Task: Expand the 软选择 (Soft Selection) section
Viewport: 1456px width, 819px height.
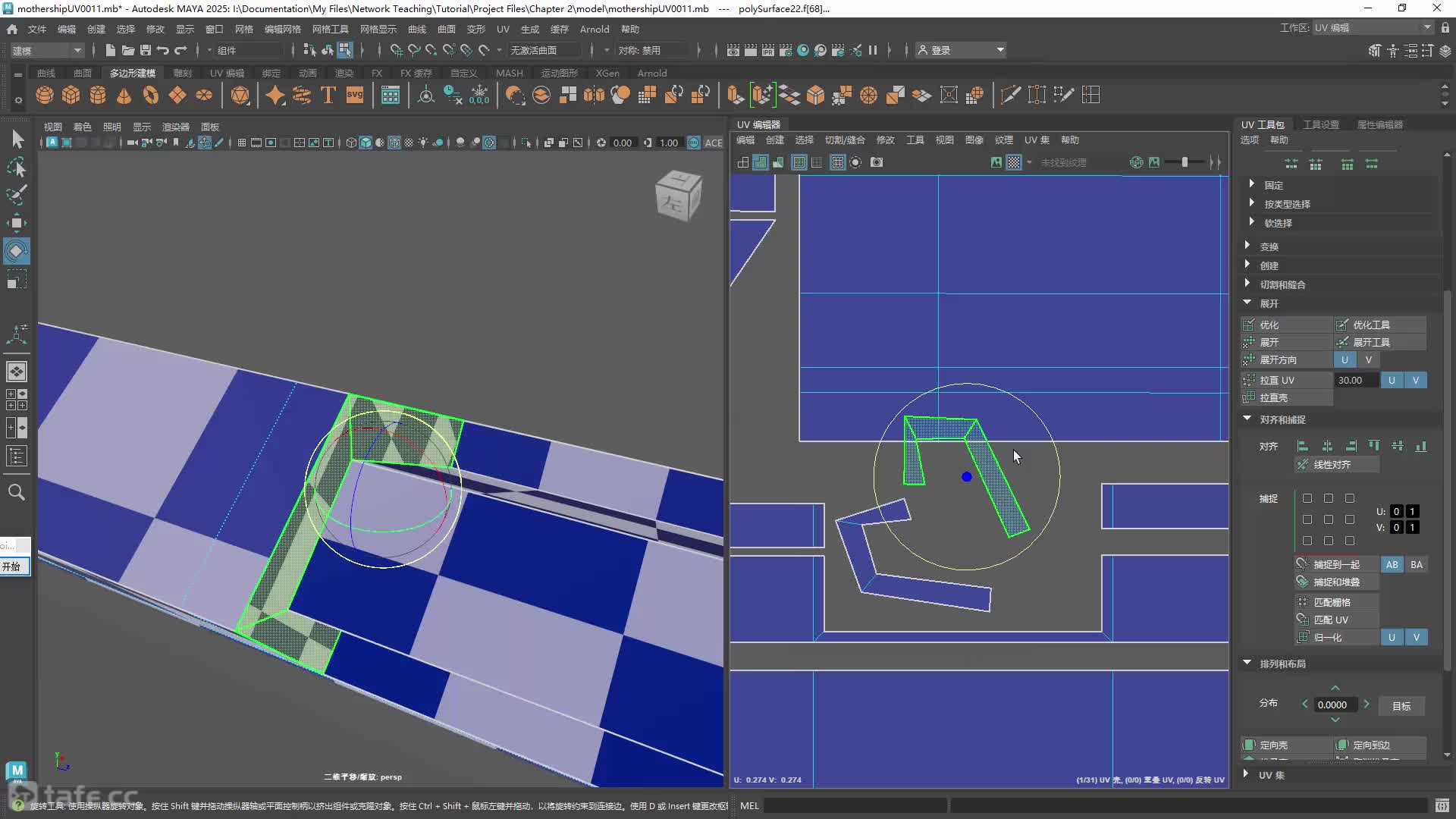Action: click(x=1252, y=222)
